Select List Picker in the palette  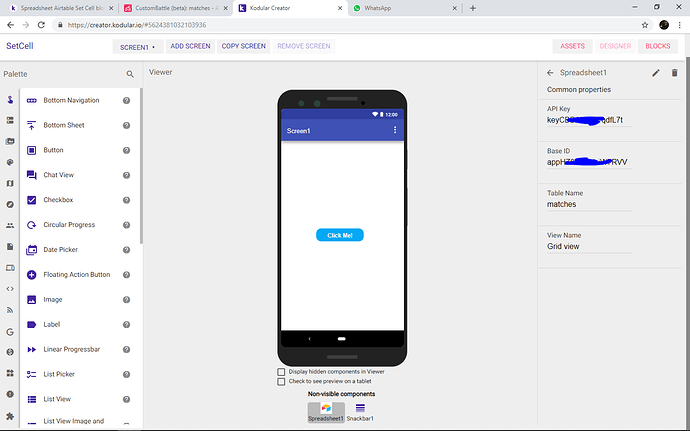pyautogui.click(x=59, y=374)
